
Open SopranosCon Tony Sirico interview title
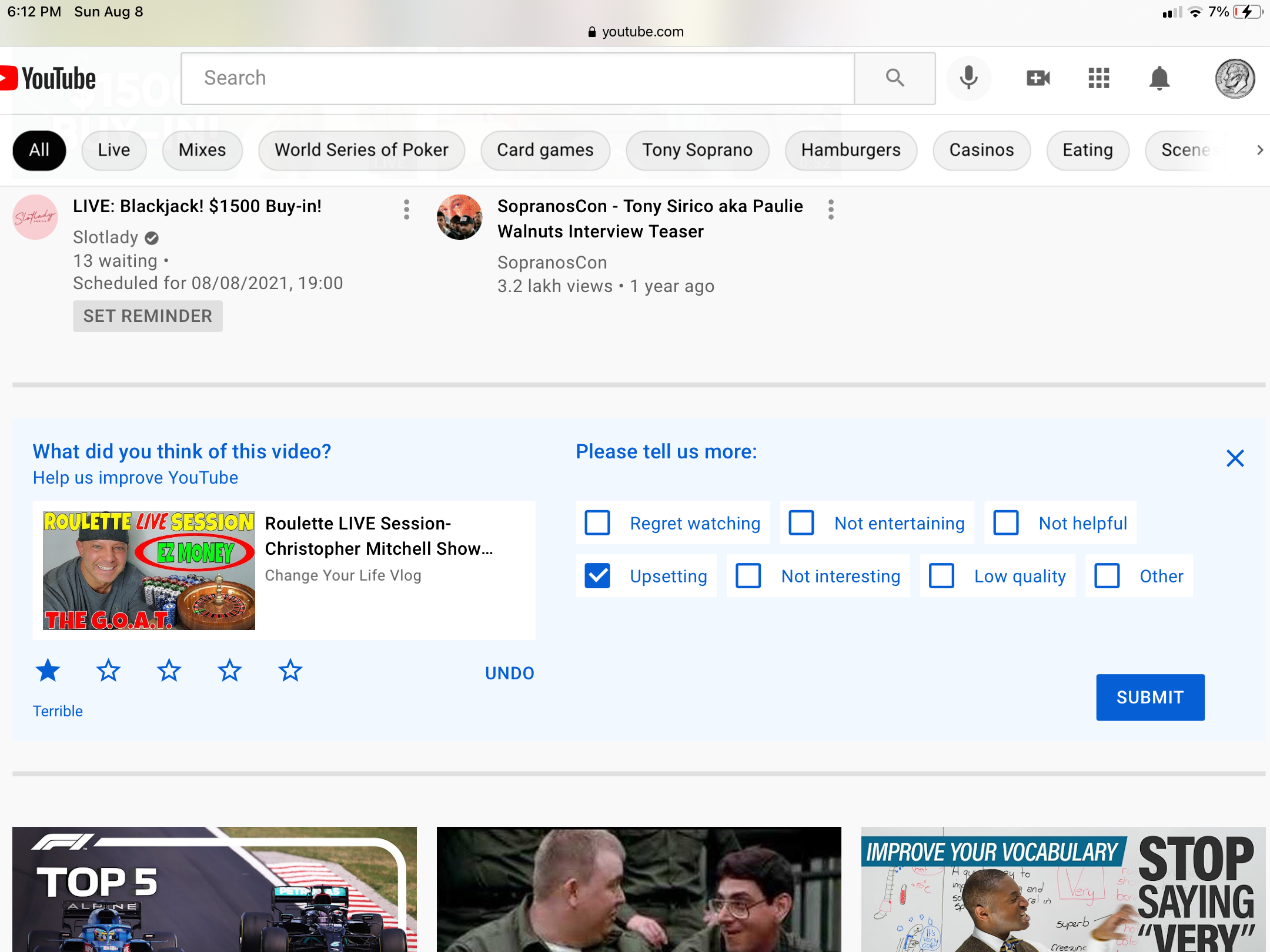pyautogui.click(x=650, y=219)
